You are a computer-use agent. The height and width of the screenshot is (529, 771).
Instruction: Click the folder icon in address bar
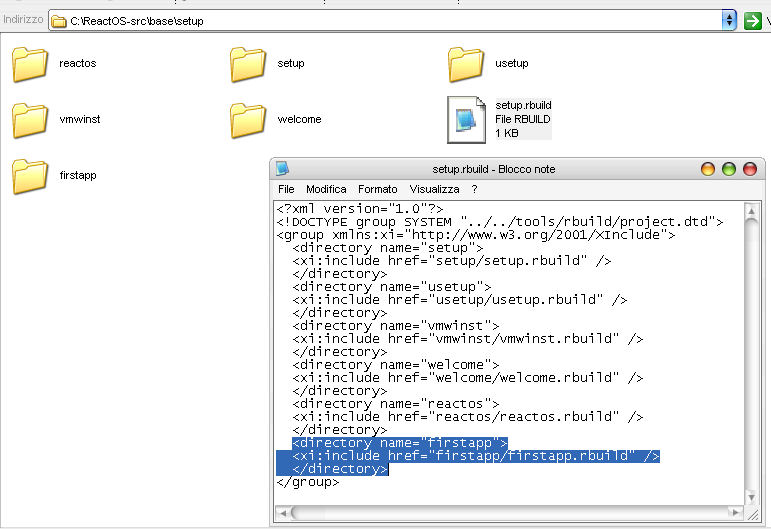pos(59,21)
